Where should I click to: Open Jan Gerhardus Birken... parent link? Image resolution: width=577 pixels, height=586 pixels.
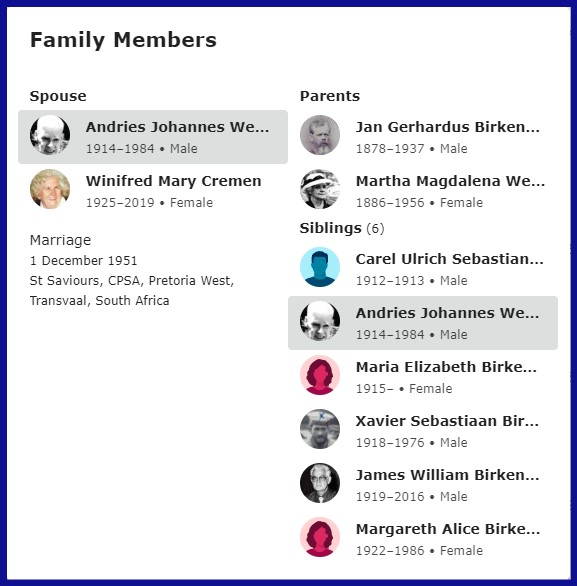coord(448,127)
